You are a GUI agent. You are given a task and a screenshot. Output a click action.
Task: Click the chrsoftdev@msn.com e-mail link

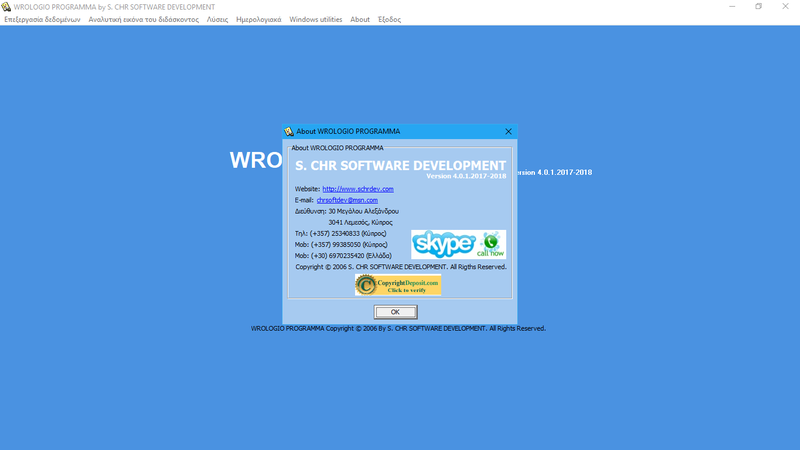pyautogui.click(x=347, y=200)
